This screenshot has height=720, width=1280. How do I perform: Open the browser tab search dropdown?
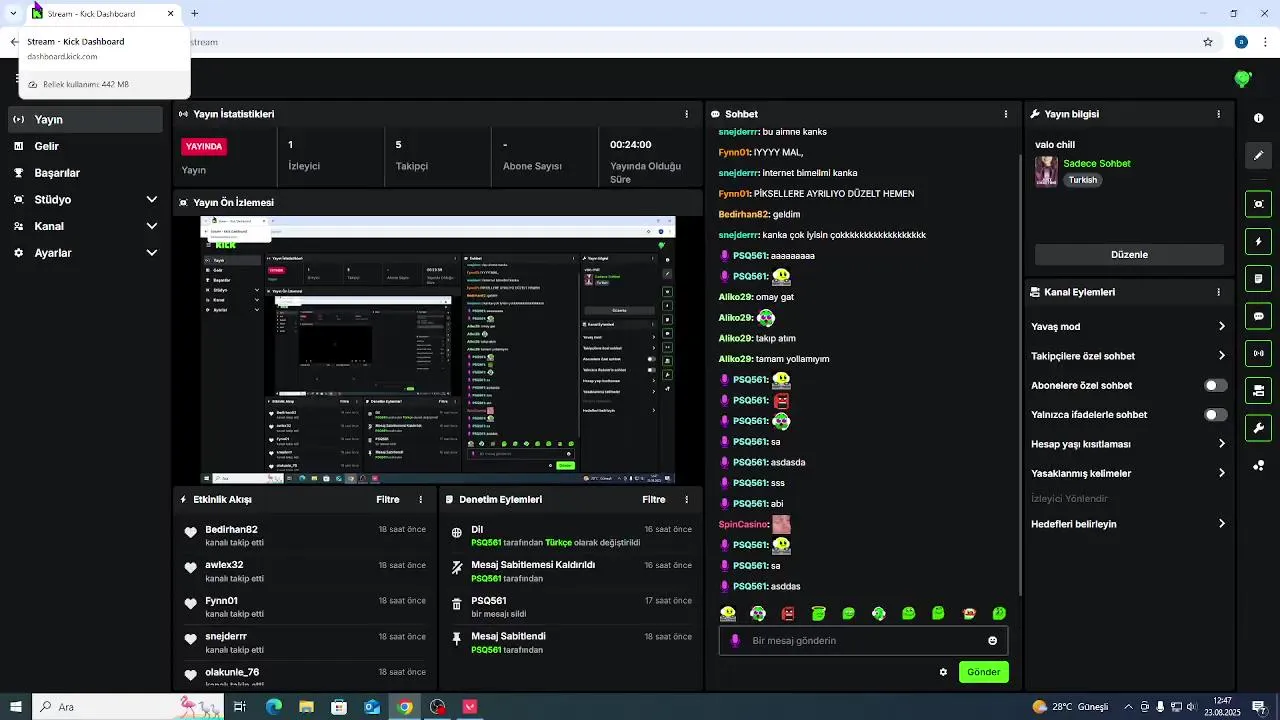[x=13, y=13]
